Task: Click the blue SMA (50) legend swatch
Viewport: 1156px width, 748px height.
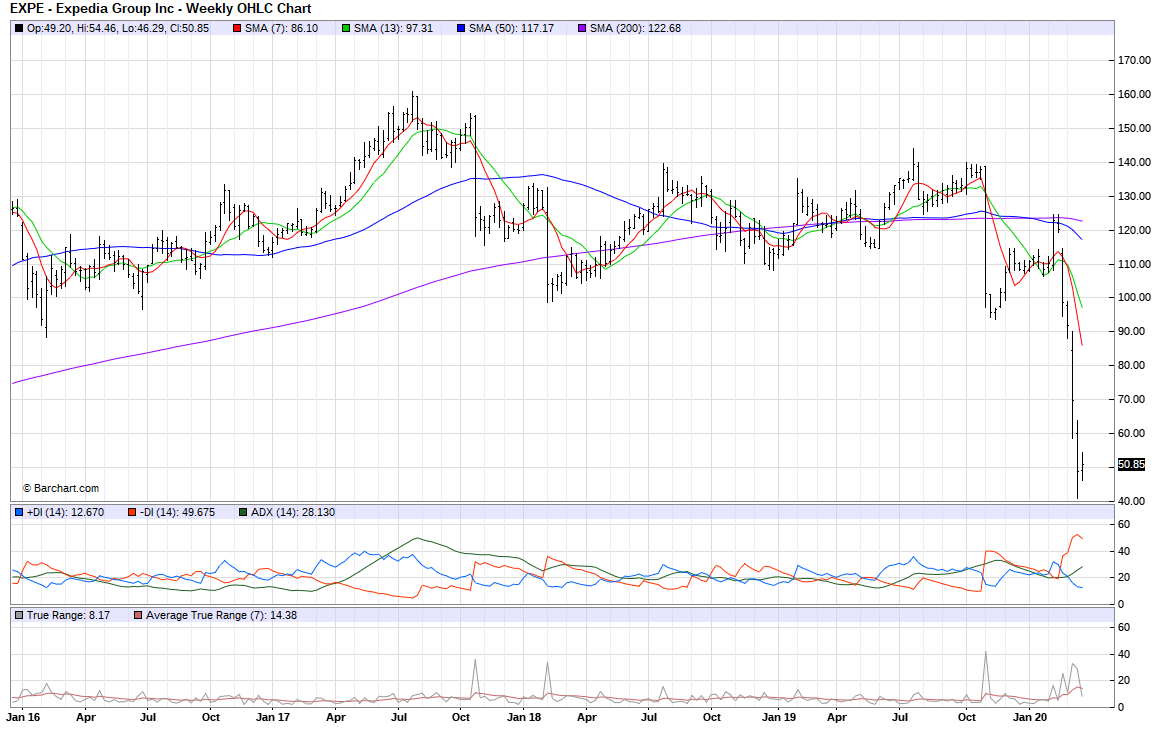Action: [463, 28]
